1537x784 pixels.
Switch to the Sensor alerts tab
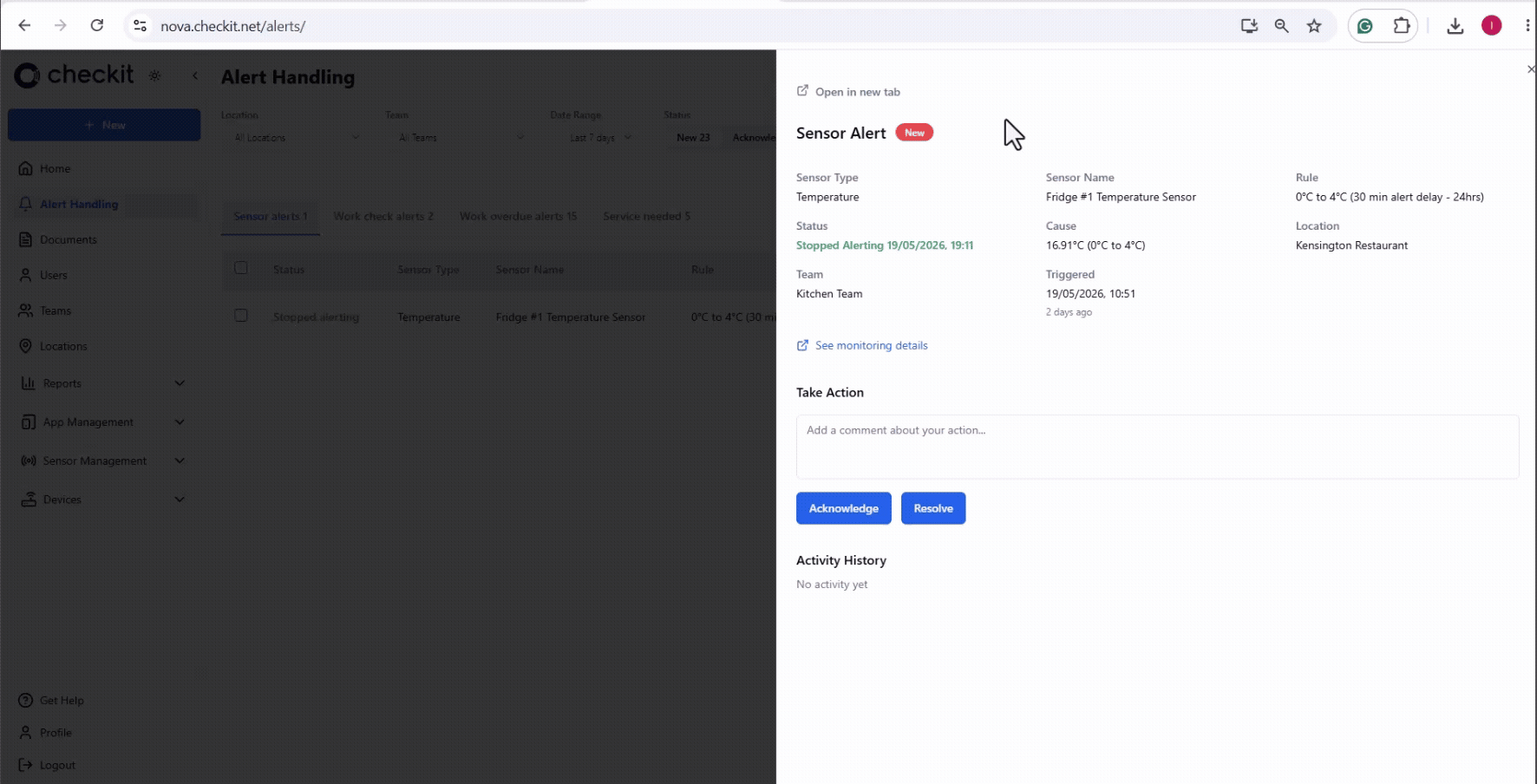pos(271,216)
